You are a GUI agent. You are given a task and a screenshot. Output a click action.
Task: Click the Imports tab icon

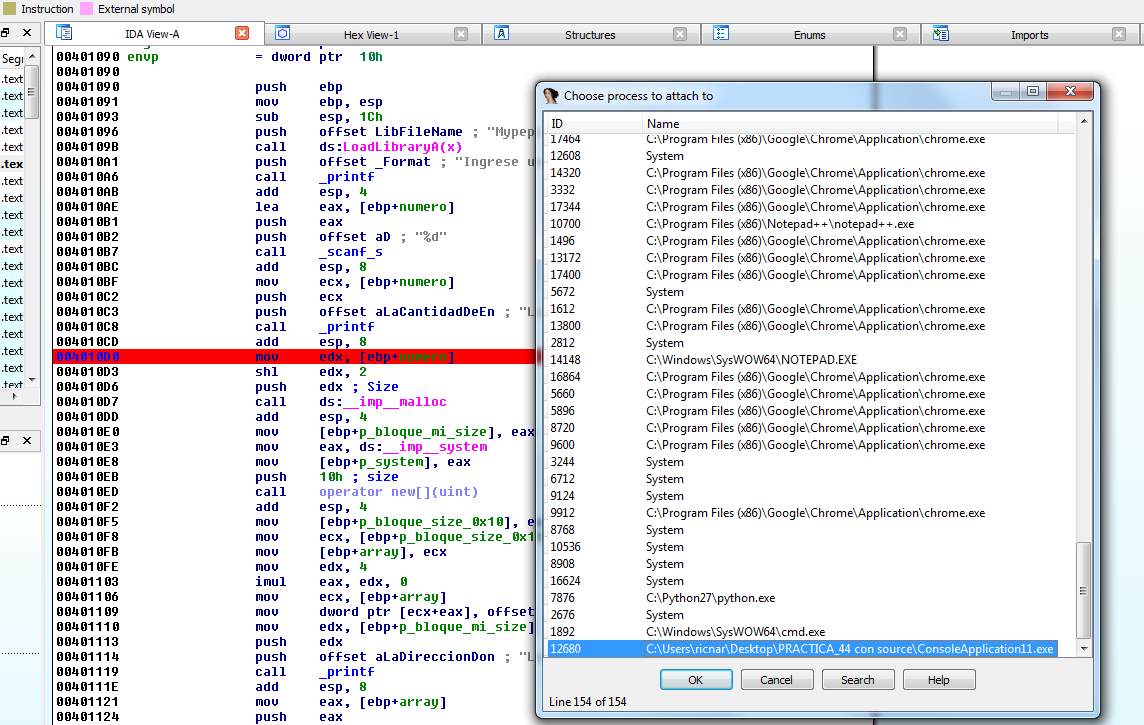pyautogui.click(x=940, y=34)
